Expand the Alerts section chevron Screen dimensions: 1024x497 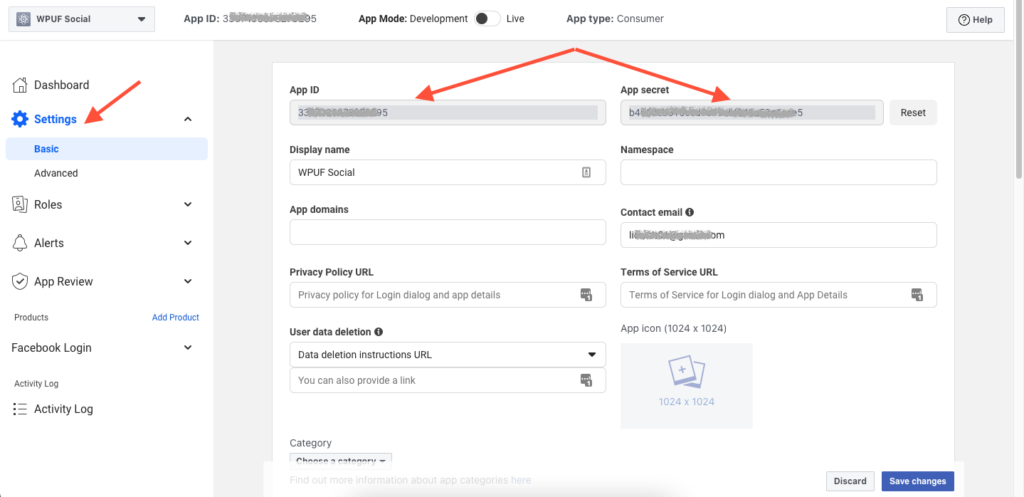tap(188, 243)
